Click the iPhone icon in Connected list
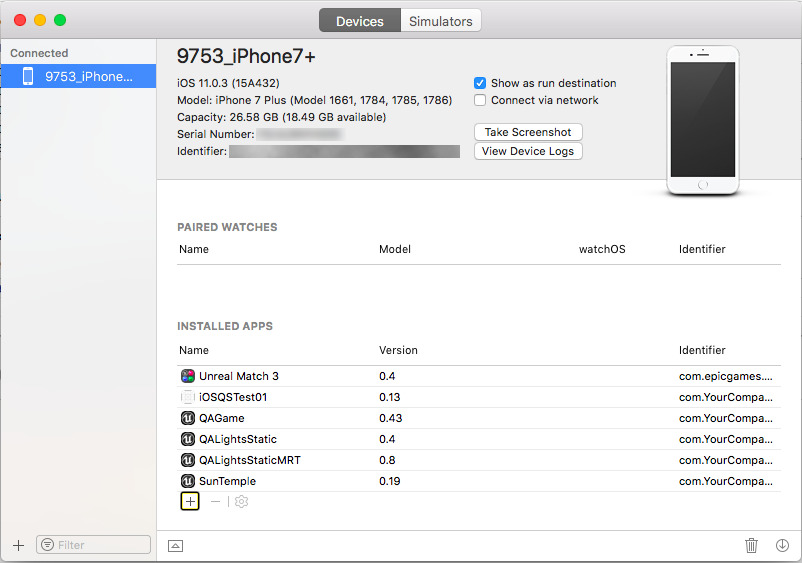Viewport: 802px width, 563px height. pyautogui.click(x=28, y=76)
